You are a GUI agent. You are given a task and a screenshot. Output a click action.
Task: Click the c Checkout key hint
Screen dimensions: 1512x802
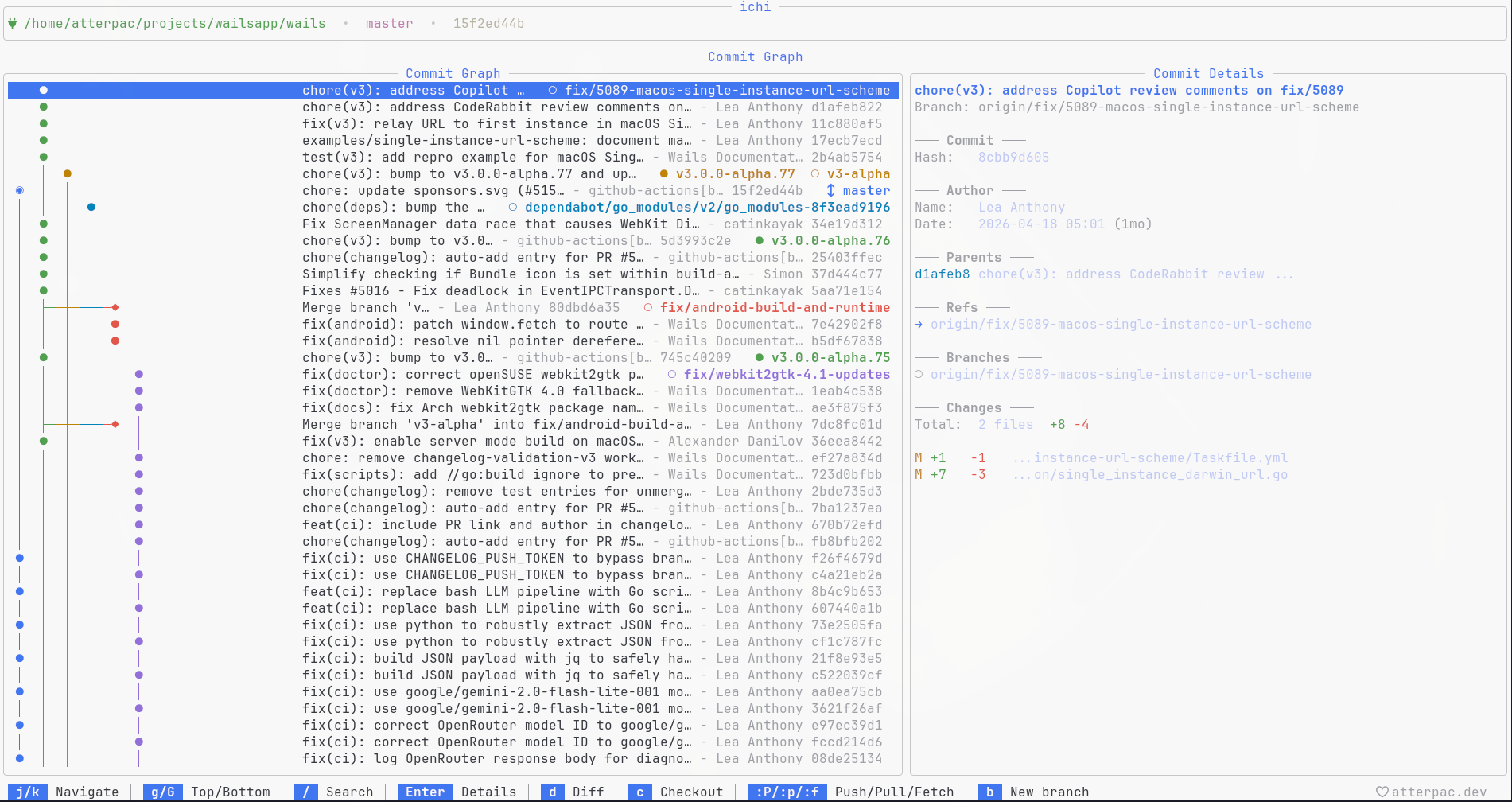point(676,792)
